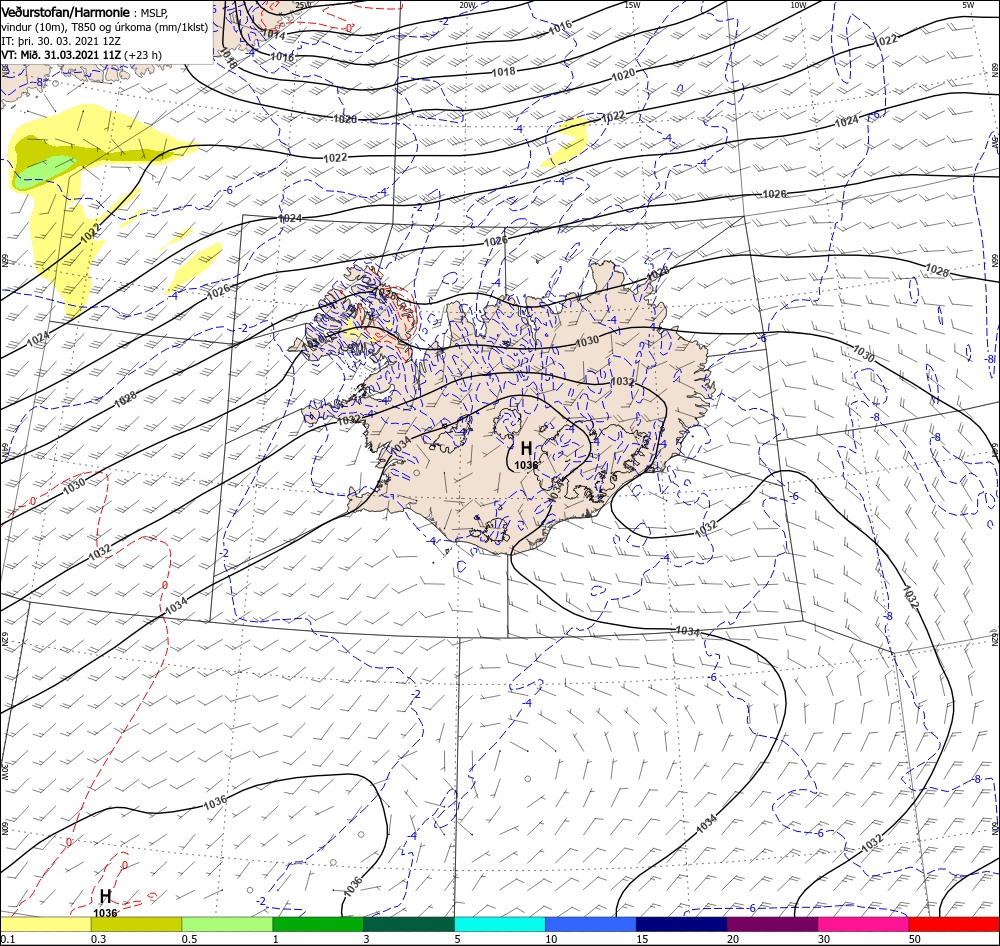Image resolution: width=1000 pixels, height=946 pixels.
Task: Click the light green 0.5–1 legend band
Action: pos(227,924)
